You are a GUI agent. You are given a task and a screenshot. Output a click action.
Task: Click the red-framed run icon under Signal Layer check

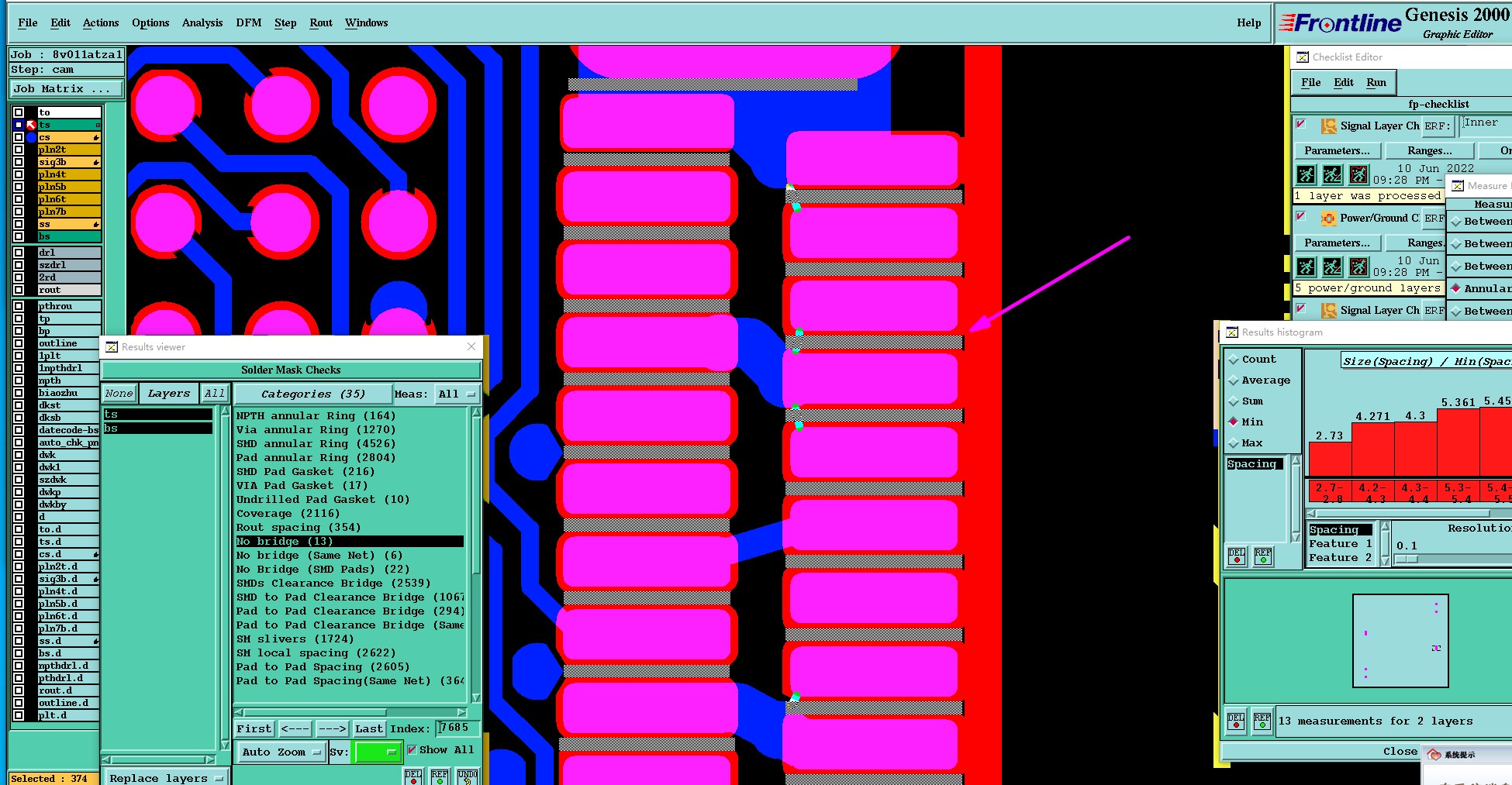[1358, 174]
